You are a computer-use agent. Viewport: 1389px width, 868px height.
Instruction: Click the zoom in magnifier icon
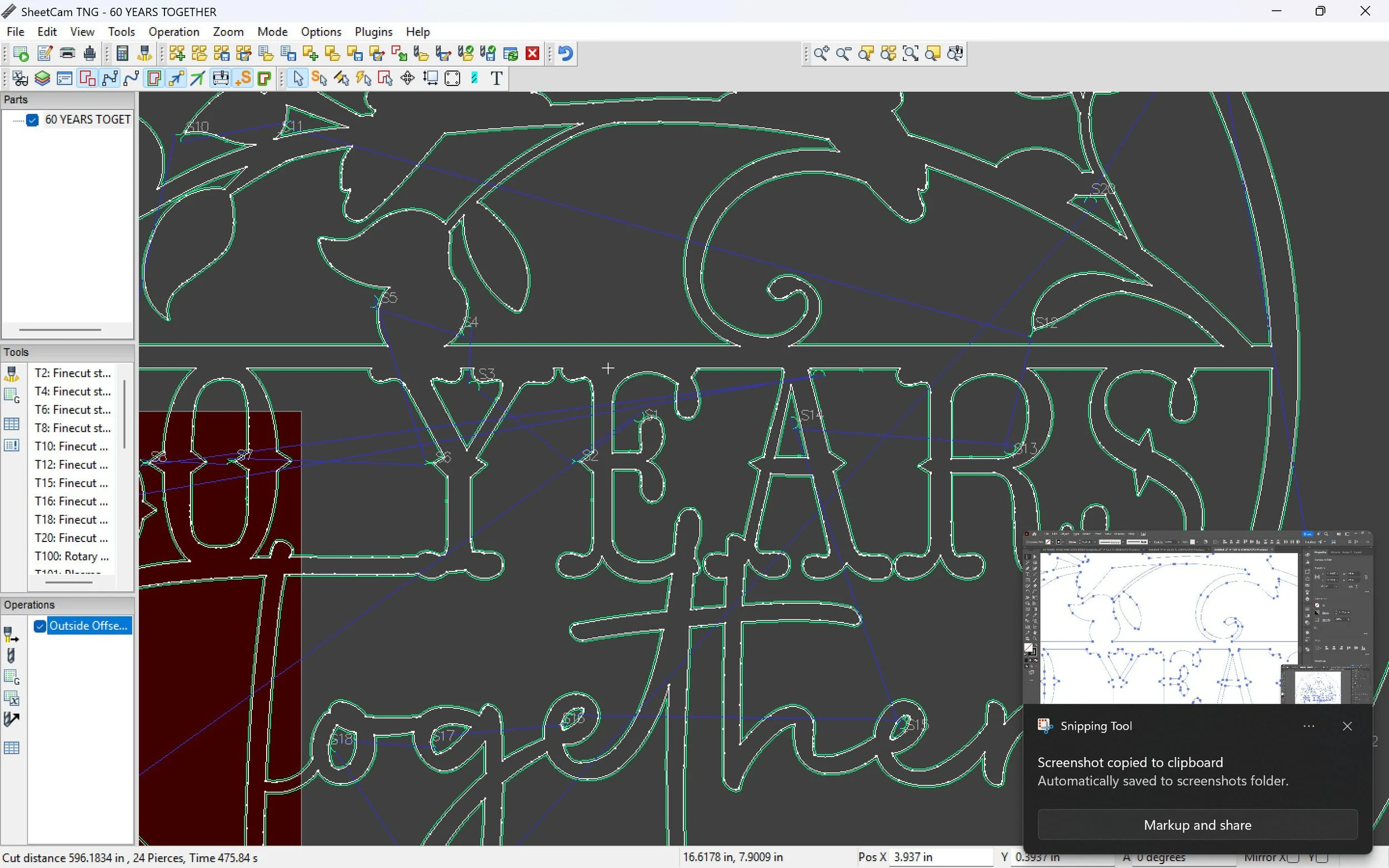[x=821, y=54]
